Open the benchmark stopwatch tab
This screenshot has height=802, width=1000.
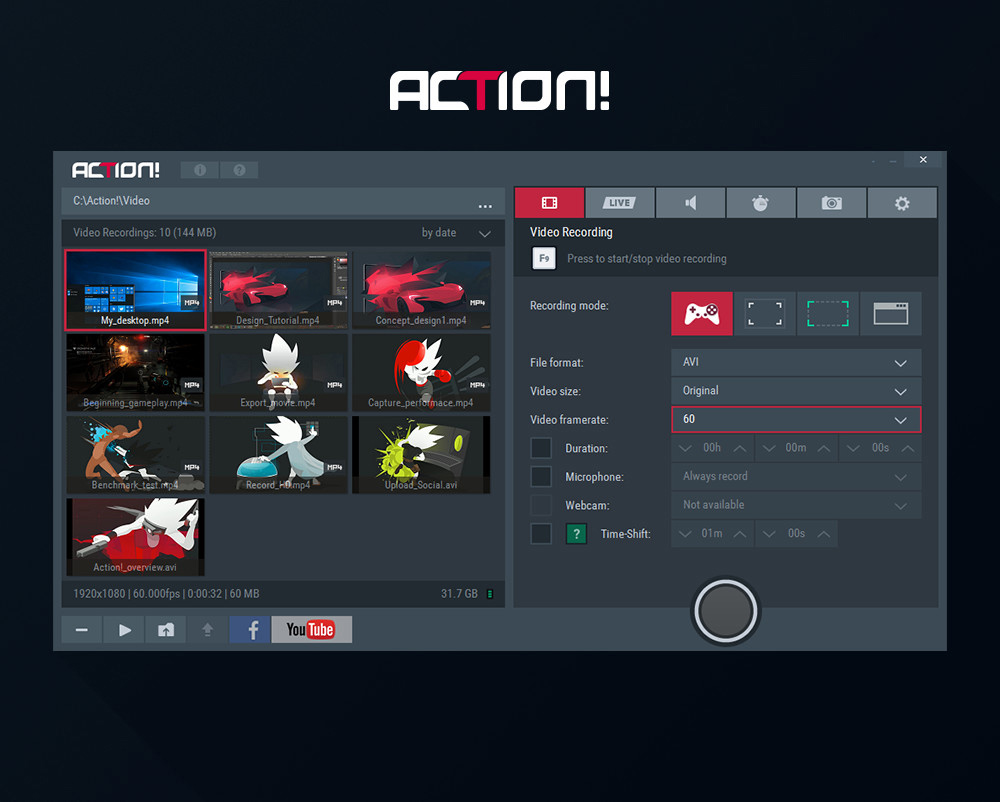coord(761,203)
